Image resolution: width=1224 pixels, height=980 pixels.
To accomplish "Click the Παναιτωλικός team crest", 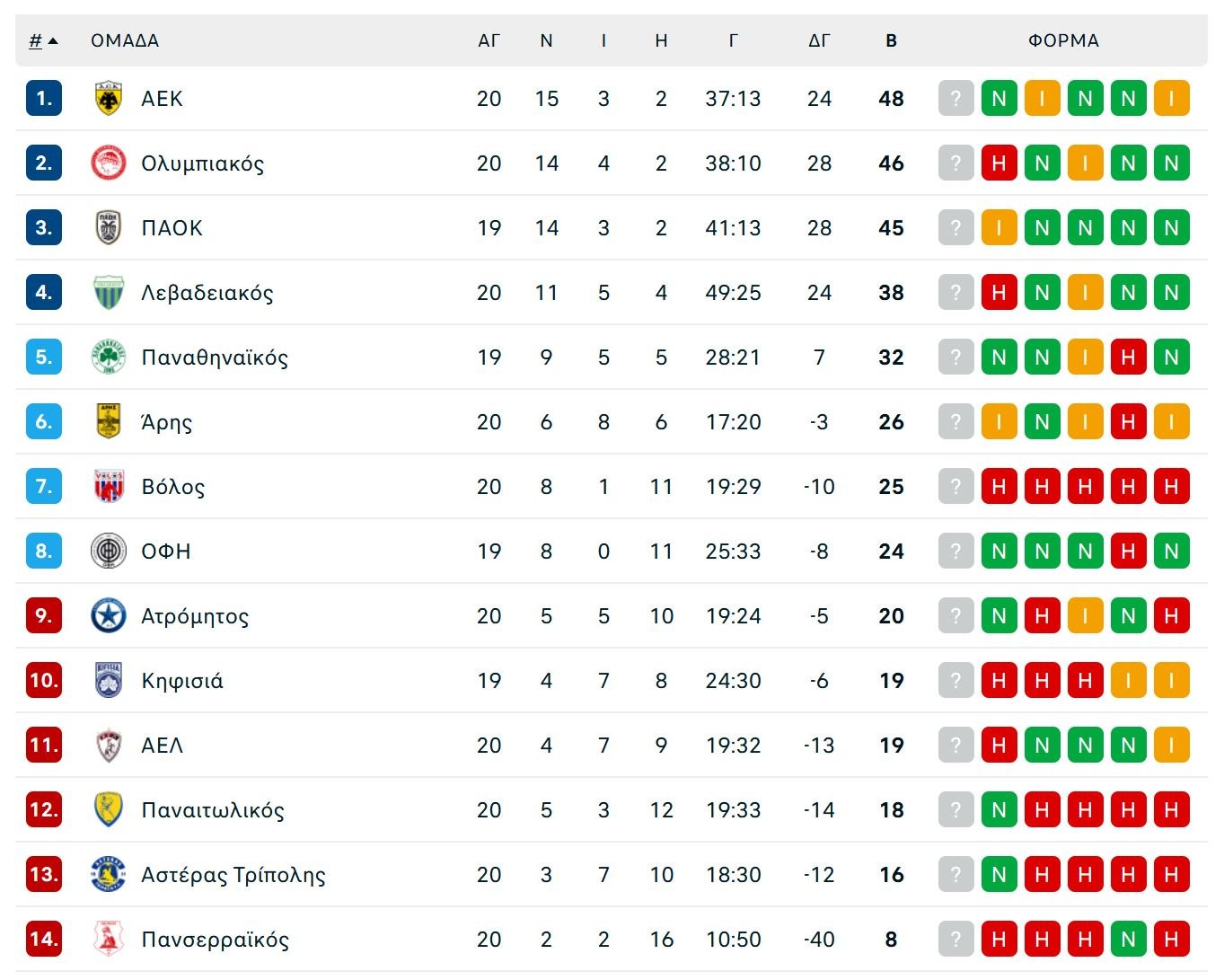I will [x=109, y=810].
